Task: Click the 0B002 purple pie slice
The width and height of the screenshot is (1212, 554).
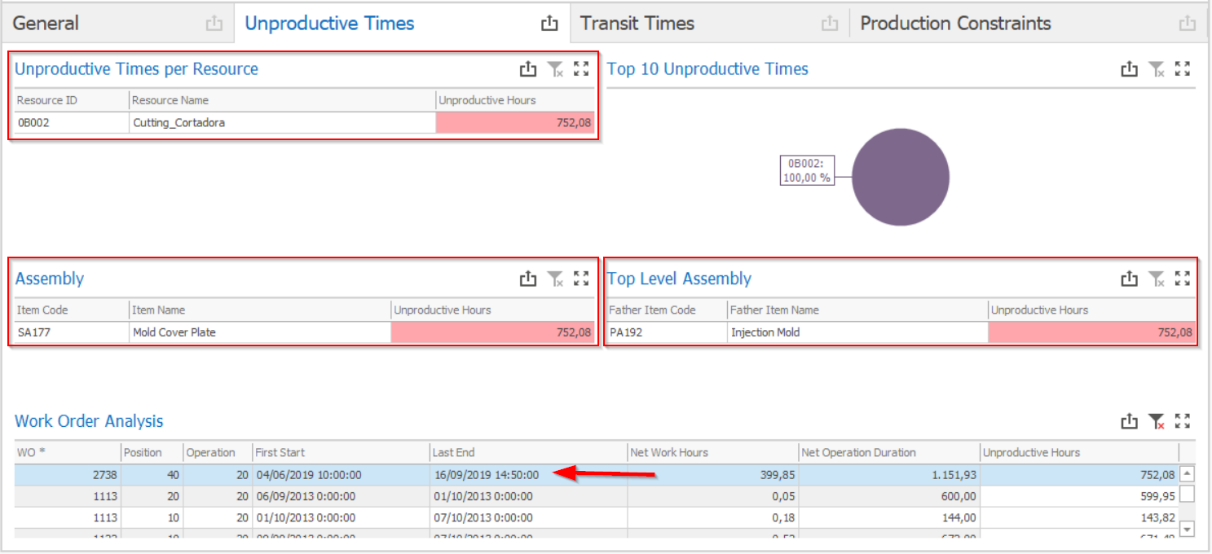Action: tap(901, 177)
